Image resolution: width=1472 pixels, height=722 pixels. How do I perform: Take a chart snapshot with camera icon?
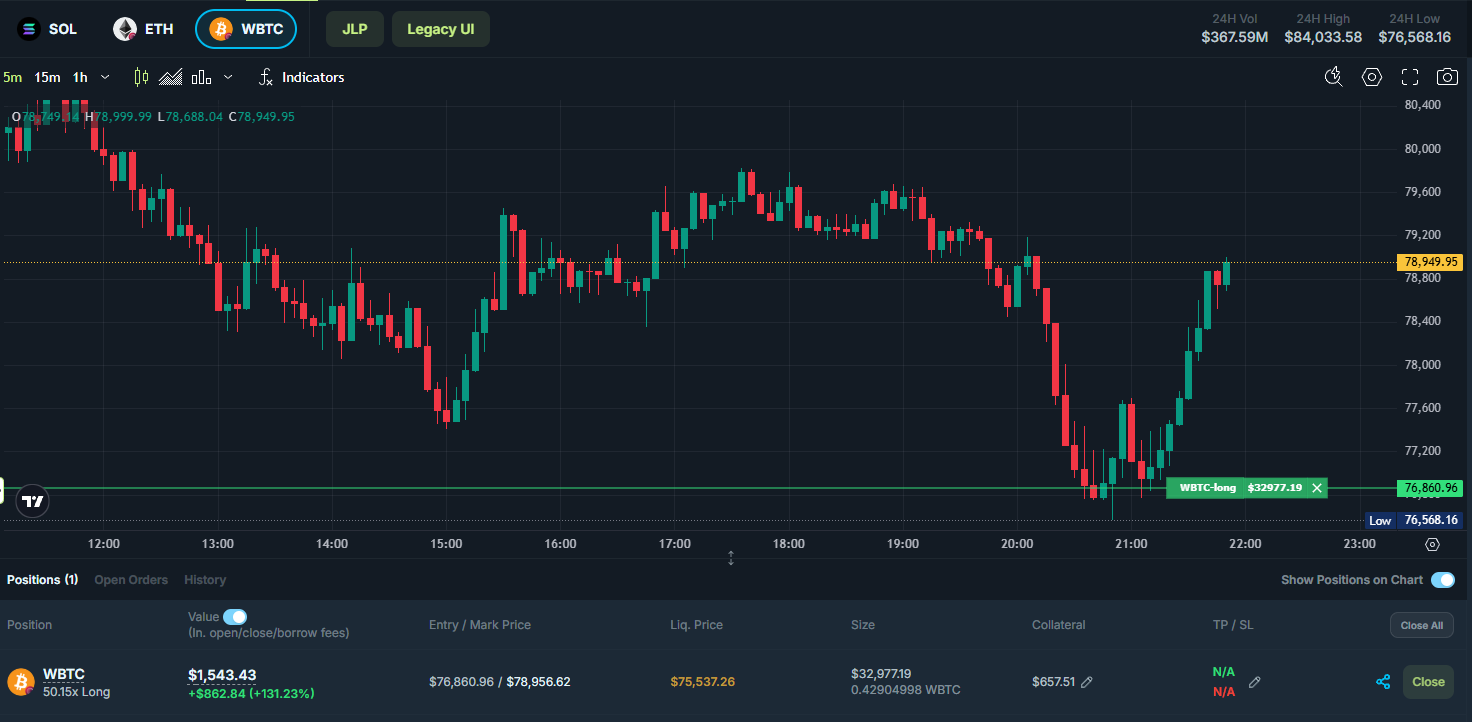[x=1447, y=77]
